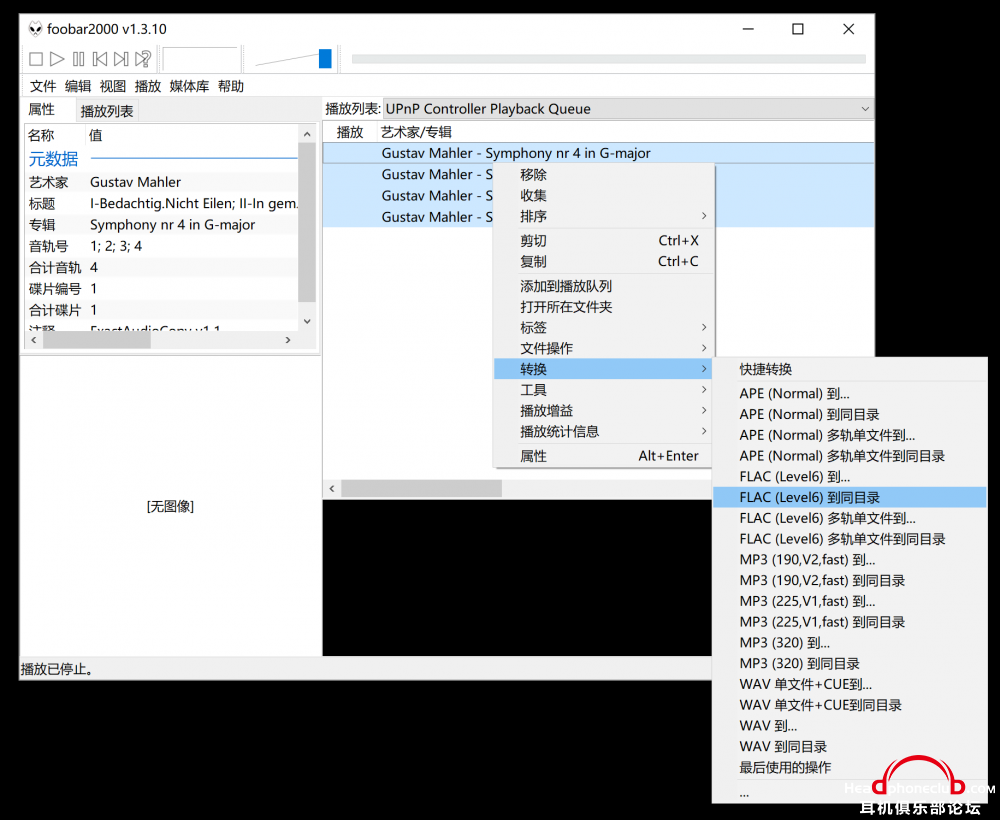Viewport: 1000px width, 820px height.
Task: Open the 播放 menu
Action: coord(148,86)
